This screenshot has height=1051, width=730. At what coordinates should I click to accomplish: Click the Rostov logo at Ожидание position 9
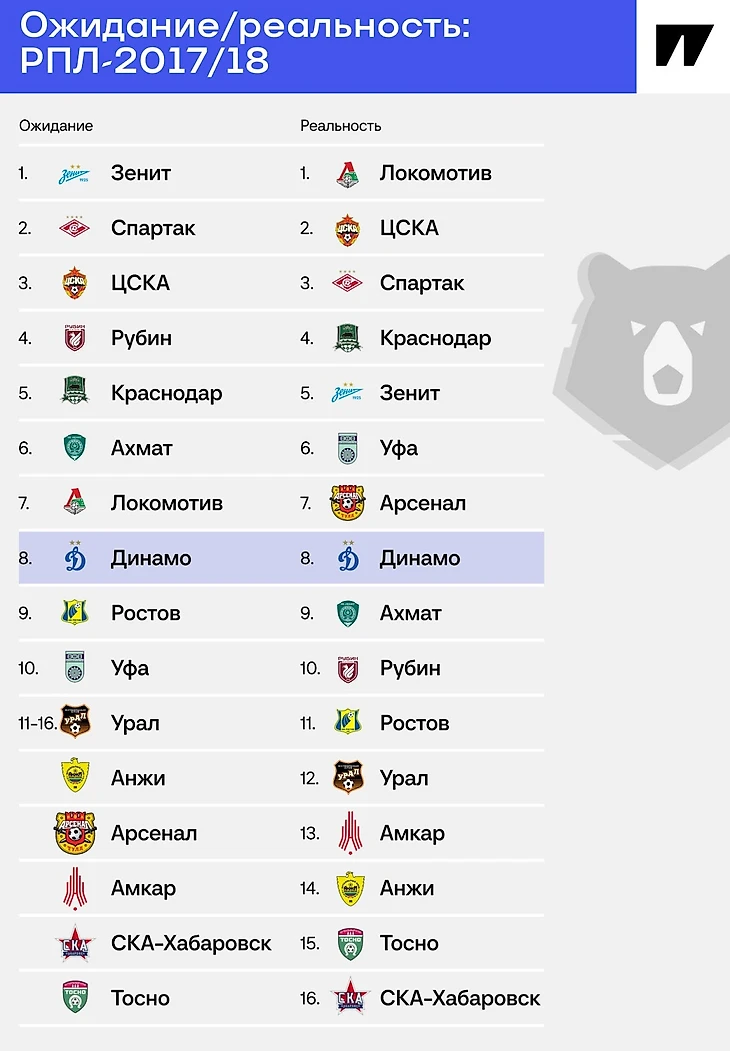tap(74, 613)
